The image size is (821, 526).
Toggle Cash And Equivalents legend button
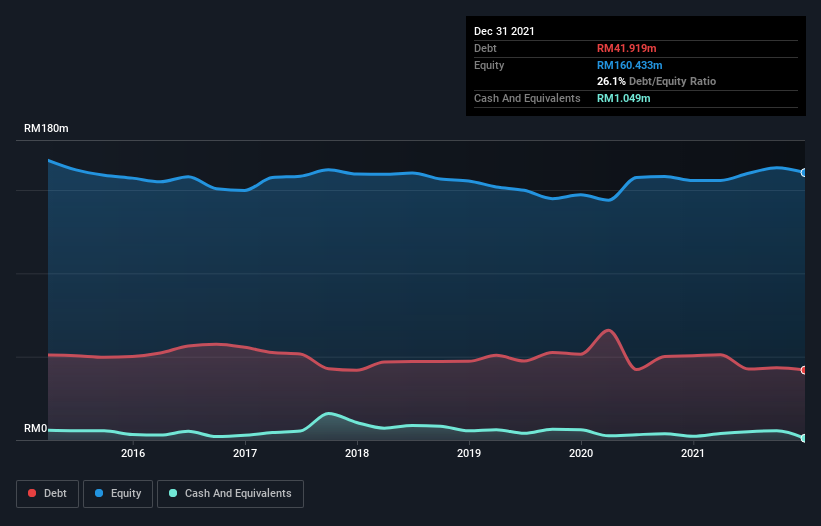click(230, 494)
